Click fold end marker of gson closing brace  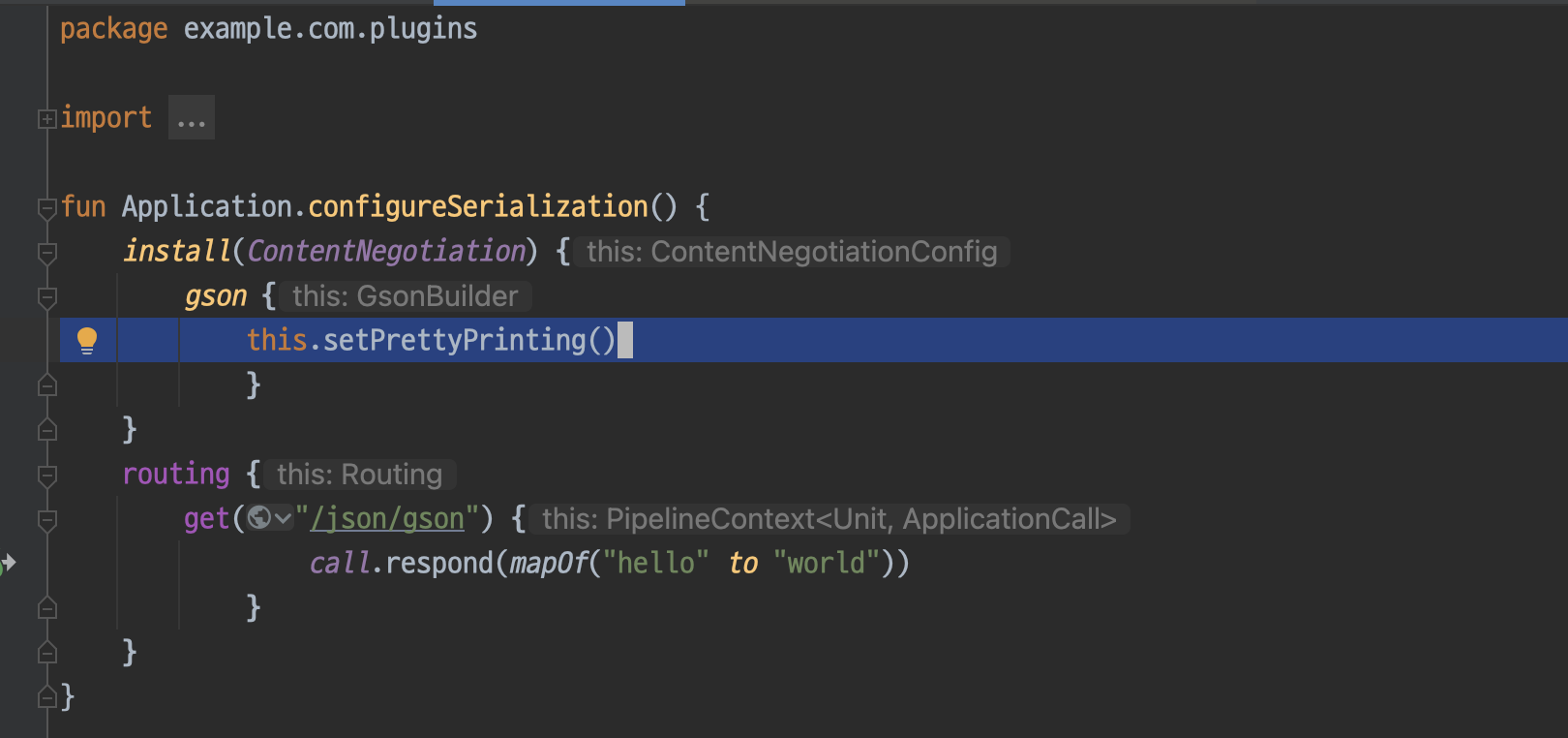pos(46,385)
